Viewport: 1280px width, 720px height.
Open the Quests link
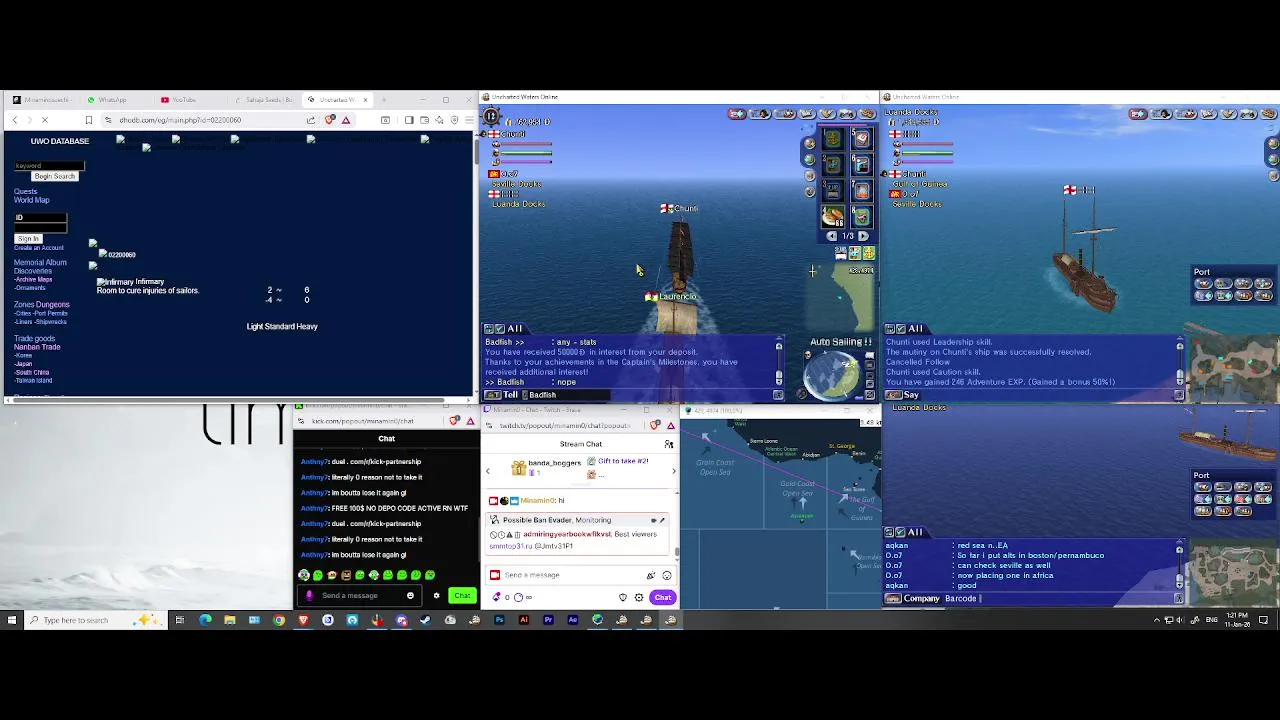click(x=25, y=192)
